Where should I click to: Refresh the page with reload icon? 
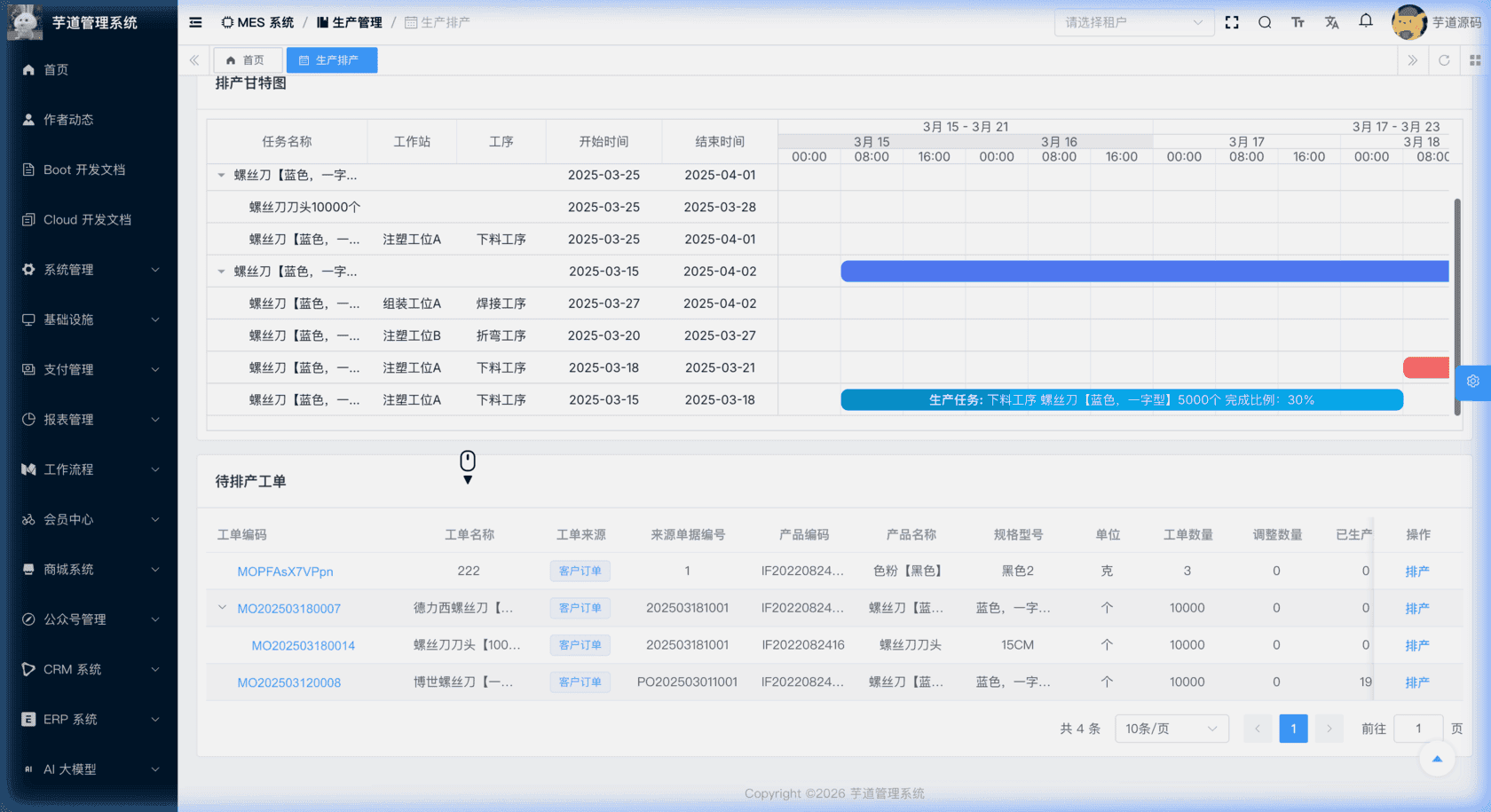(x=1444, y=60)
